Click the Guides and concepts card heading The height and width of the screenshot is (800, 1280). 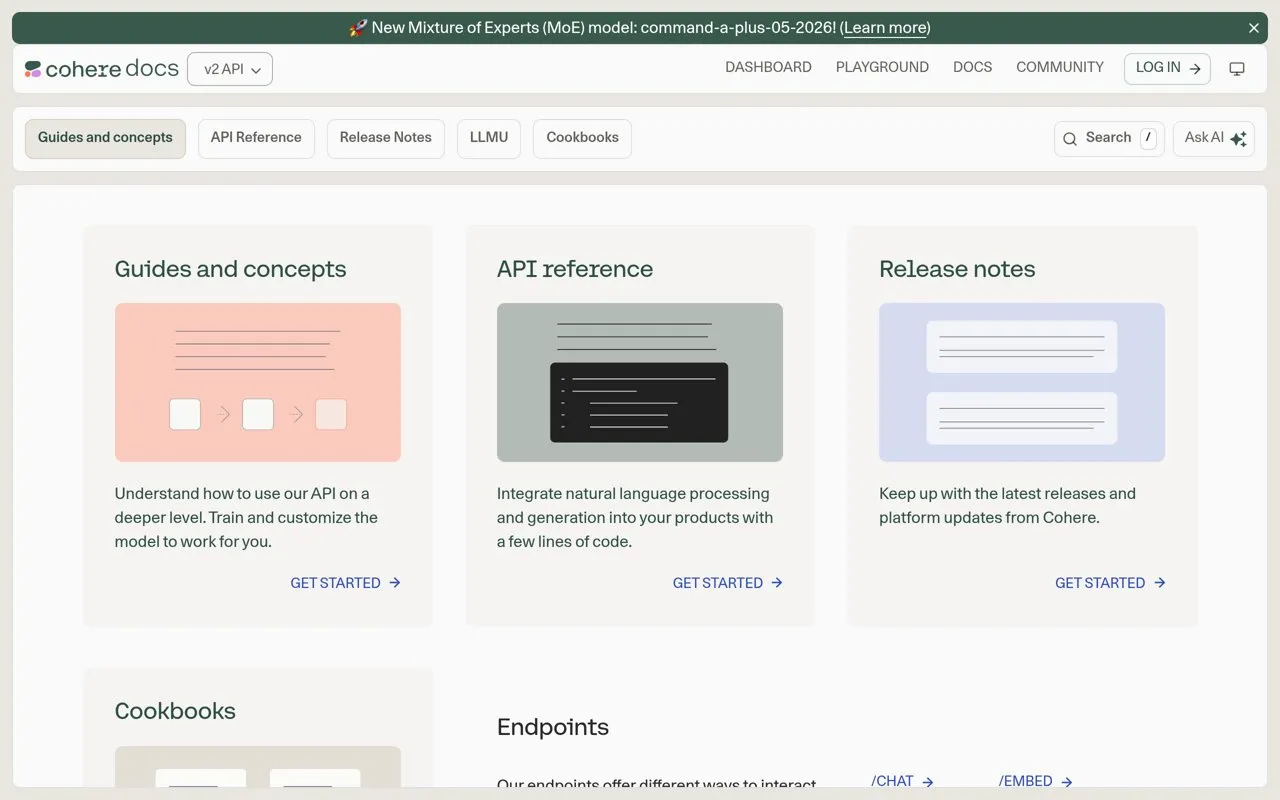(230, 269)
